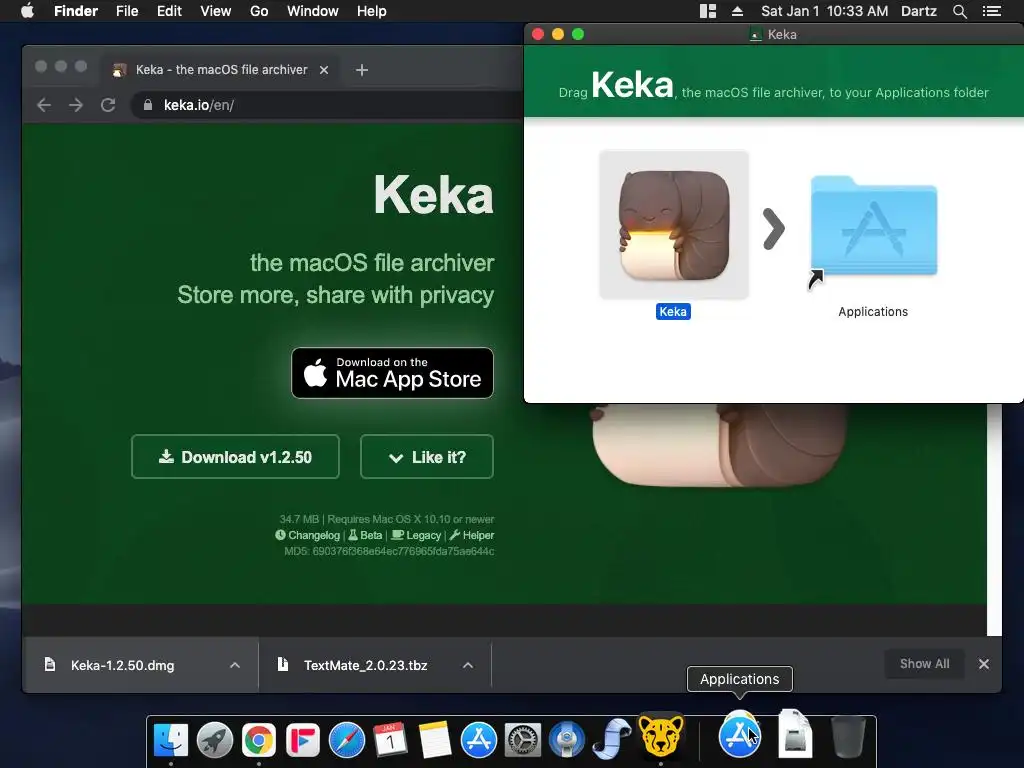1024x768 pixels.
Task: Open the Go menu
Action: click(x=259, y=11)
